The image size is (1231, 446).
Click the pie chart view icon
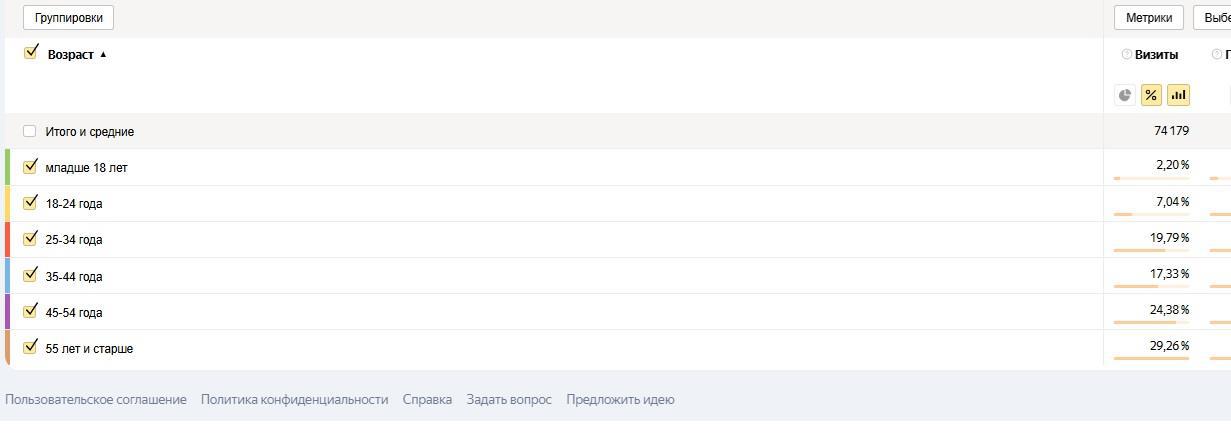[1125, 95]
